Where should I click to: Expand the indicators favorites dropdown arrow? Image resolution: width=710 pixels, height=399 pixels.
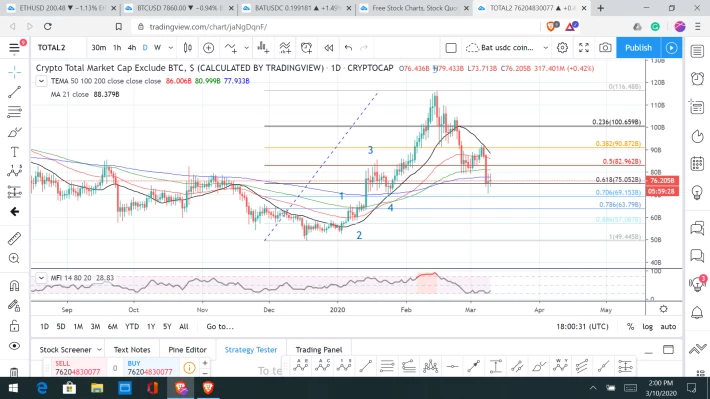click(246, 48)
